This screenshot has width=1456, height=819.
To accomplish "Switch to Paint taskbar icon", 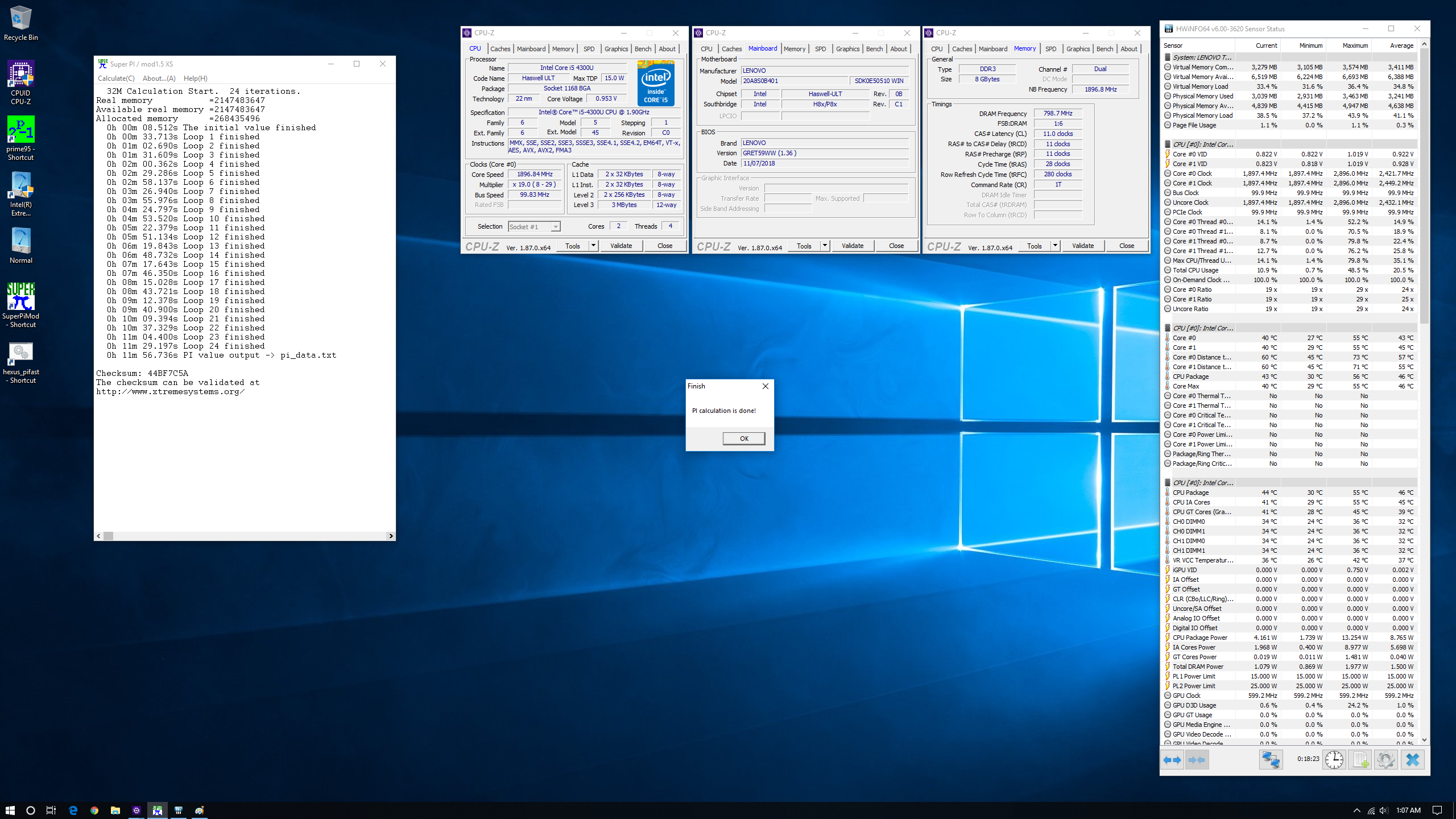I will (200, 810).
